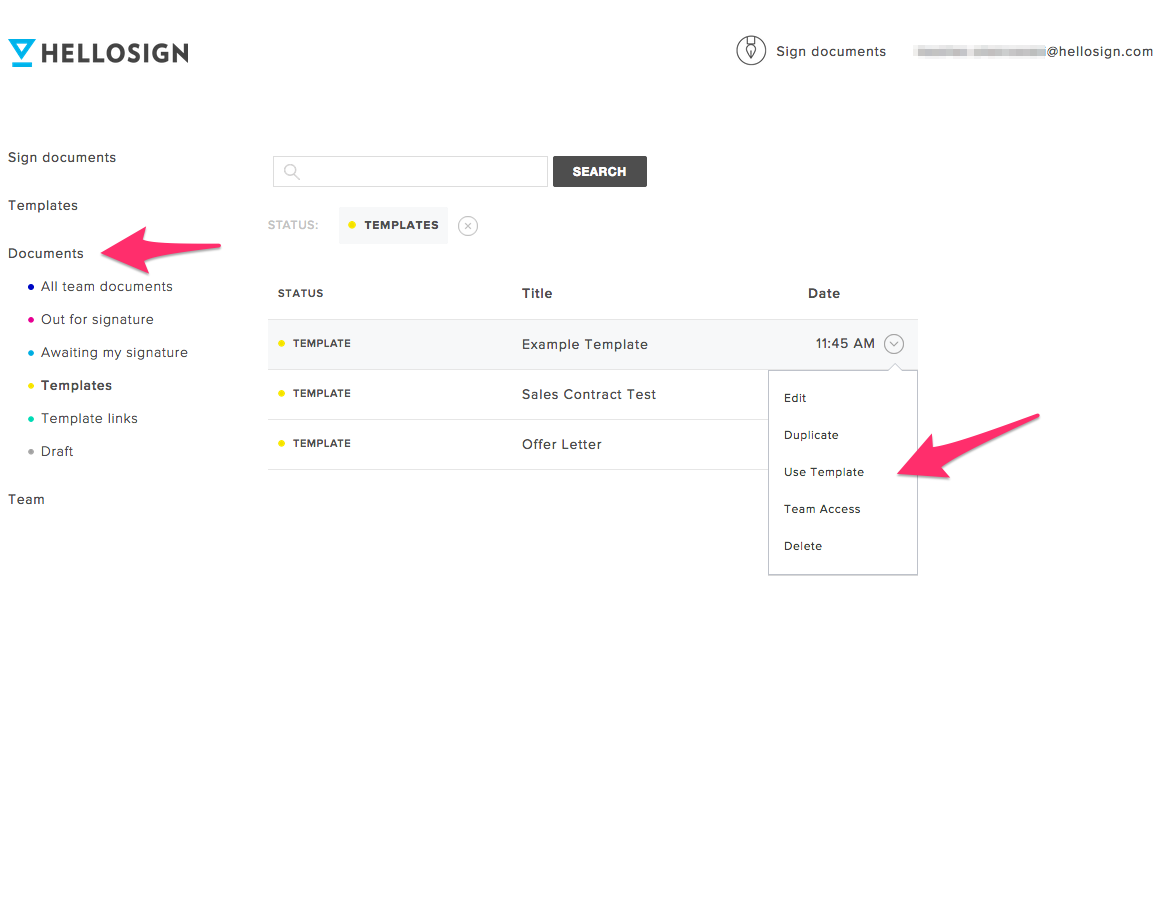Select the Offer Letter title
Image resolution: width=1156 pixels, height=908 pixels.
562,444
